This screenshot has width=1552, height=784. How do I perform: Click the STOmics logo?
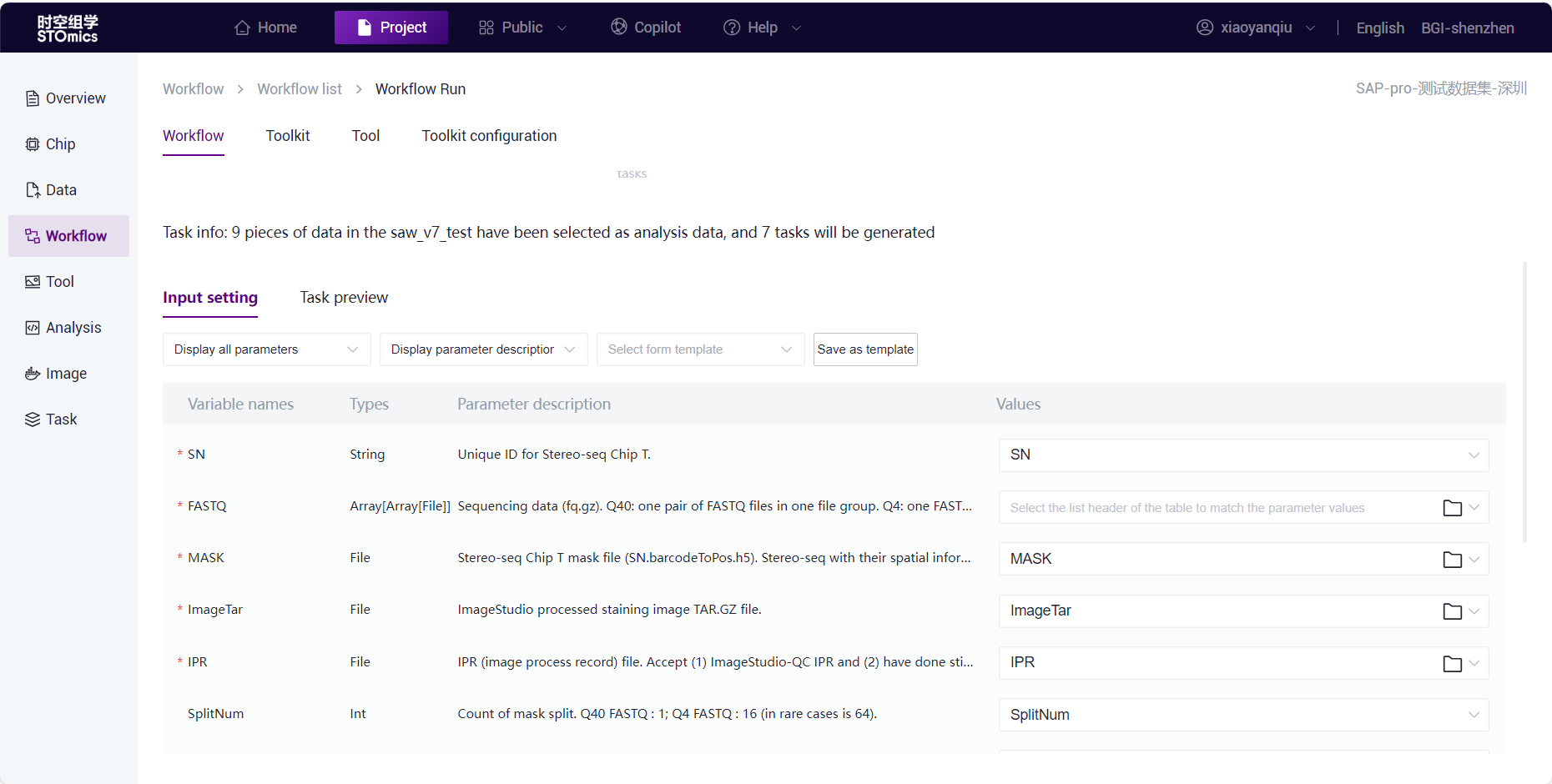pyautogui.click(x=68, y=28)
